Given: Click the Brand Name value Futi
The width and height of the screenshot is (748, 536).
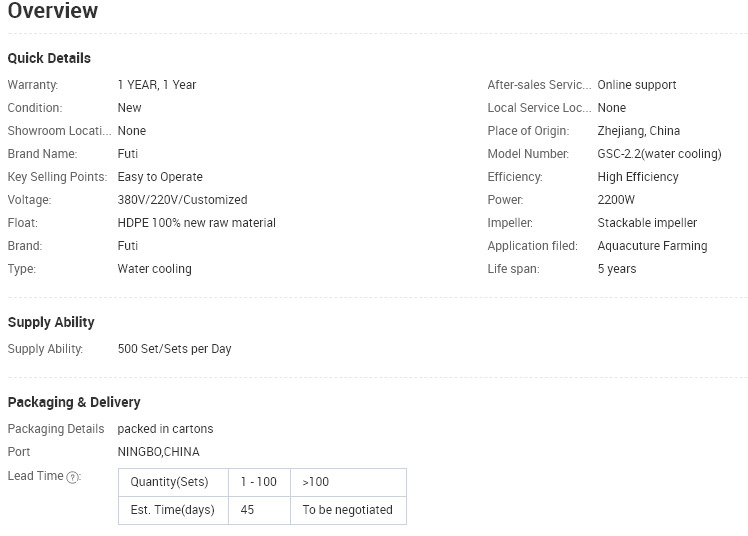Looking at the screenshot, I should point(128,154).
